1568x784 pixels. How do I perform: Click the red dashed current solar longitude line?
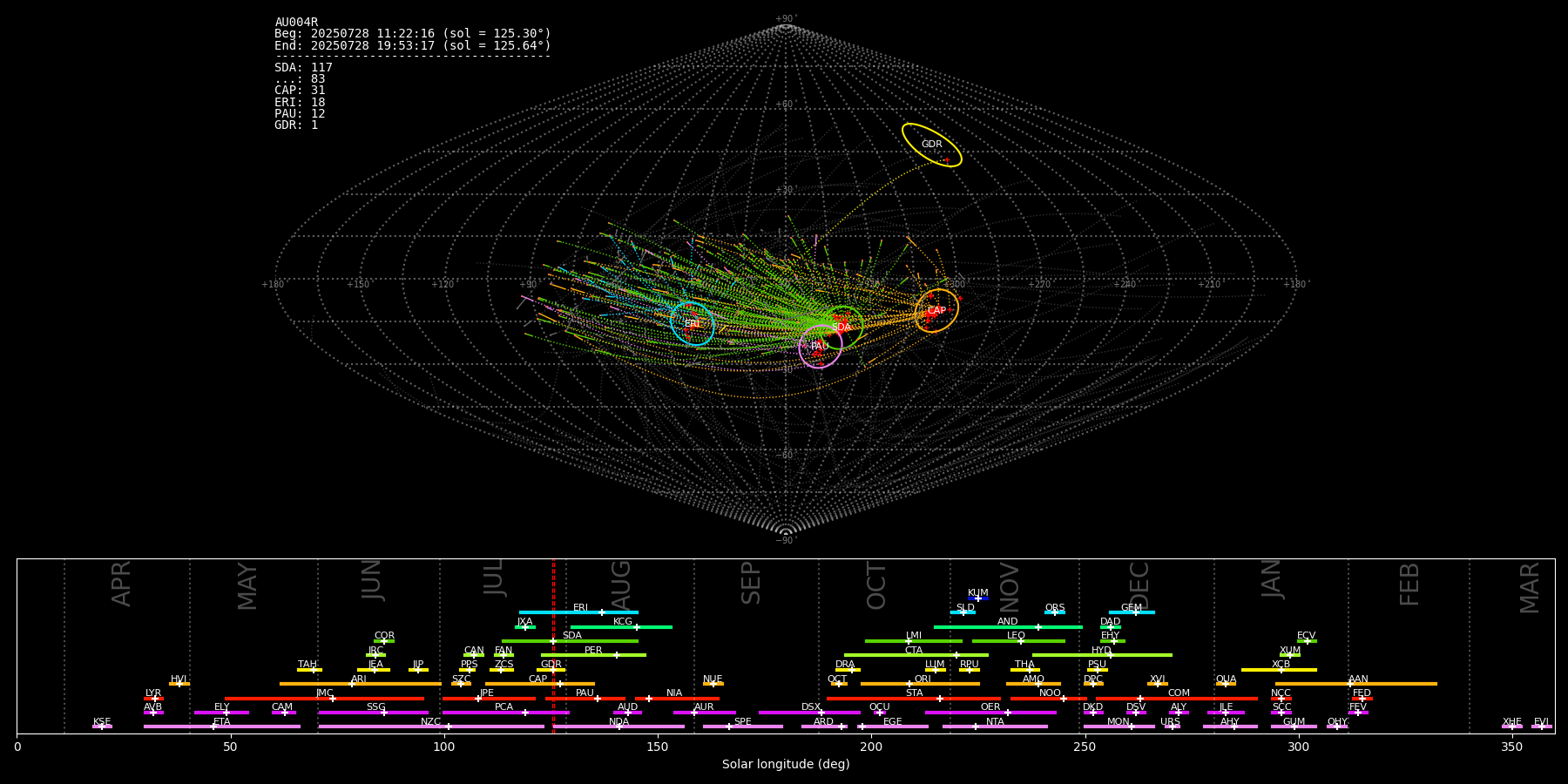pyautogui.click(x=553, y=645)
